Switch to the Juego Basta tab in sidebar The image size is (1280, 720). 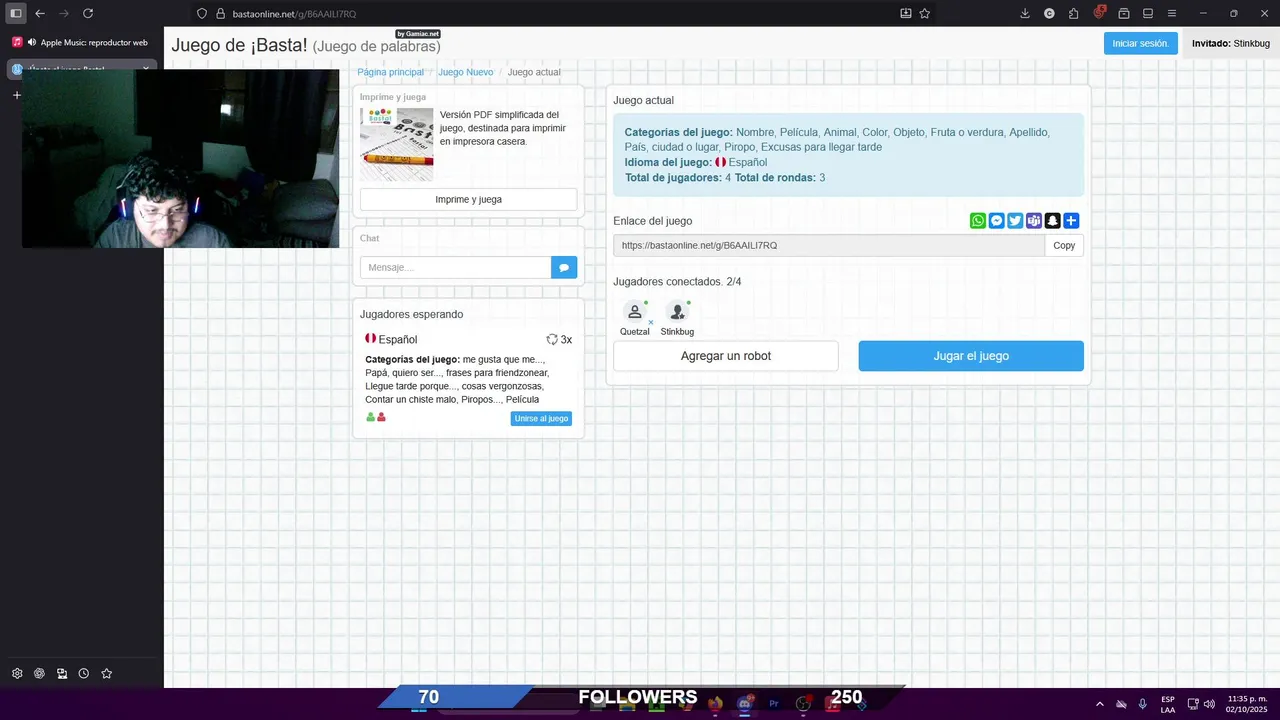[82, 69]
